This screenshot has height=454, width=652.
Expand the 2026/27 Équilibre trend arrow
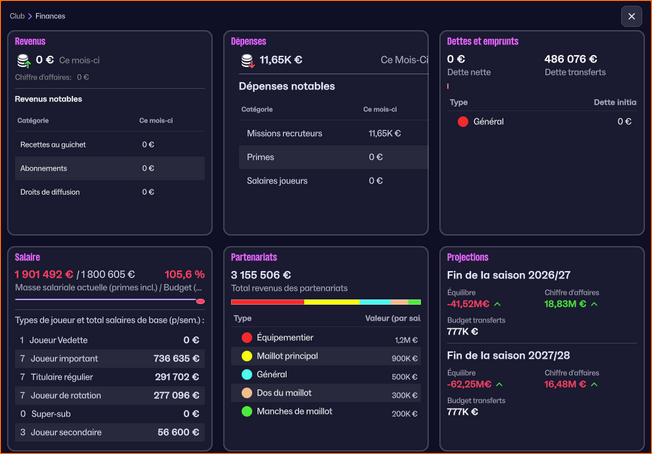[x=498, y=303]
